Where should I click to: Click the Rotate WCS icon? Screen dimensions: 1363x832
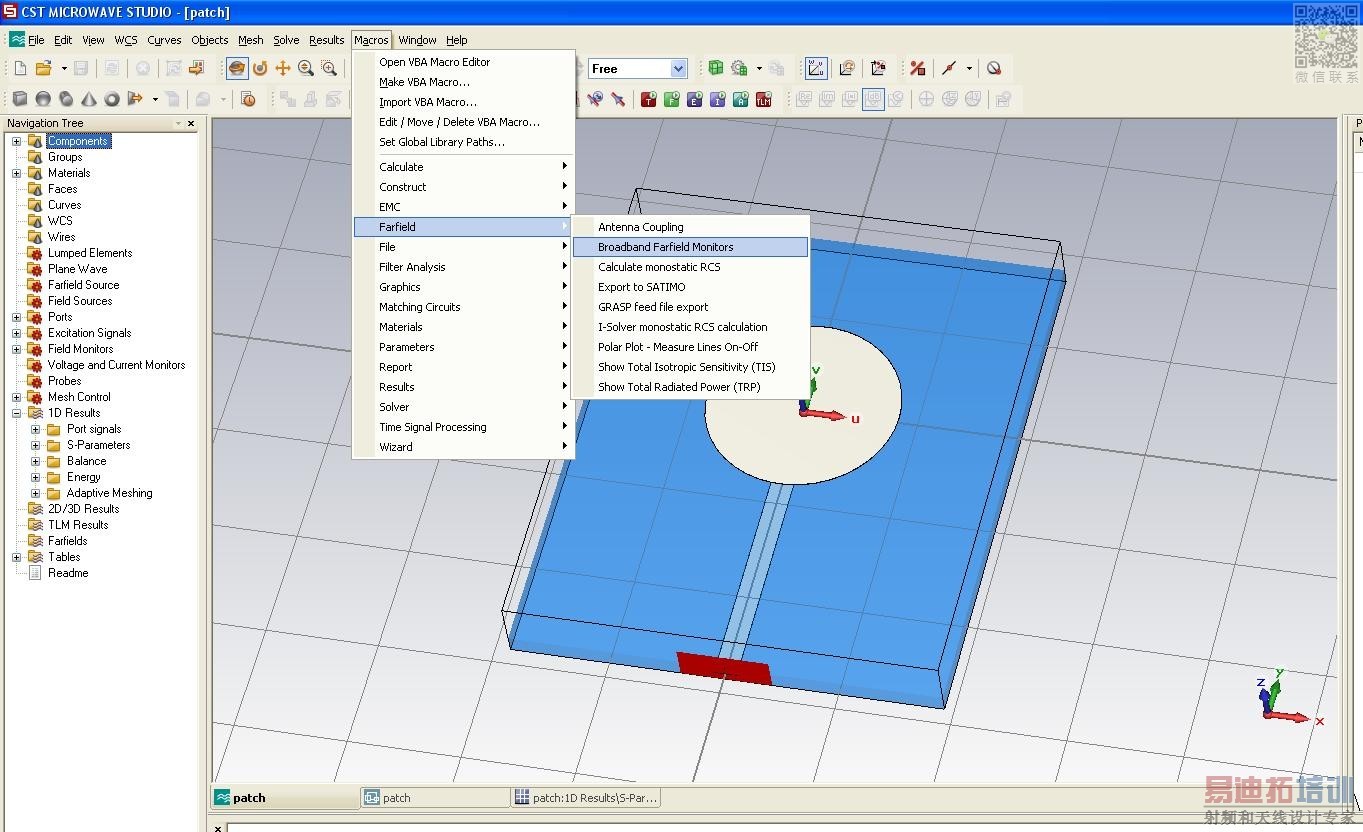[x=847, y=68]
